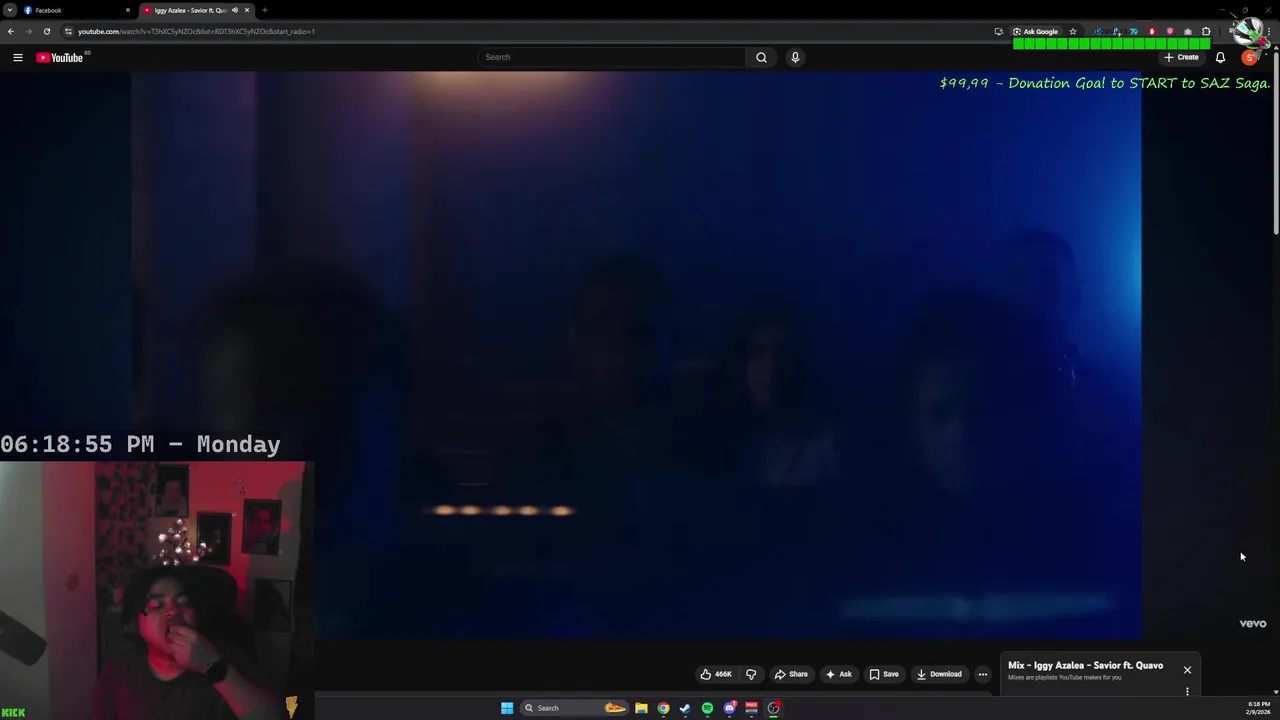This screenshot has width=1280, height=720.
Task: Click the YouTube search field
Action: [611, 57]
